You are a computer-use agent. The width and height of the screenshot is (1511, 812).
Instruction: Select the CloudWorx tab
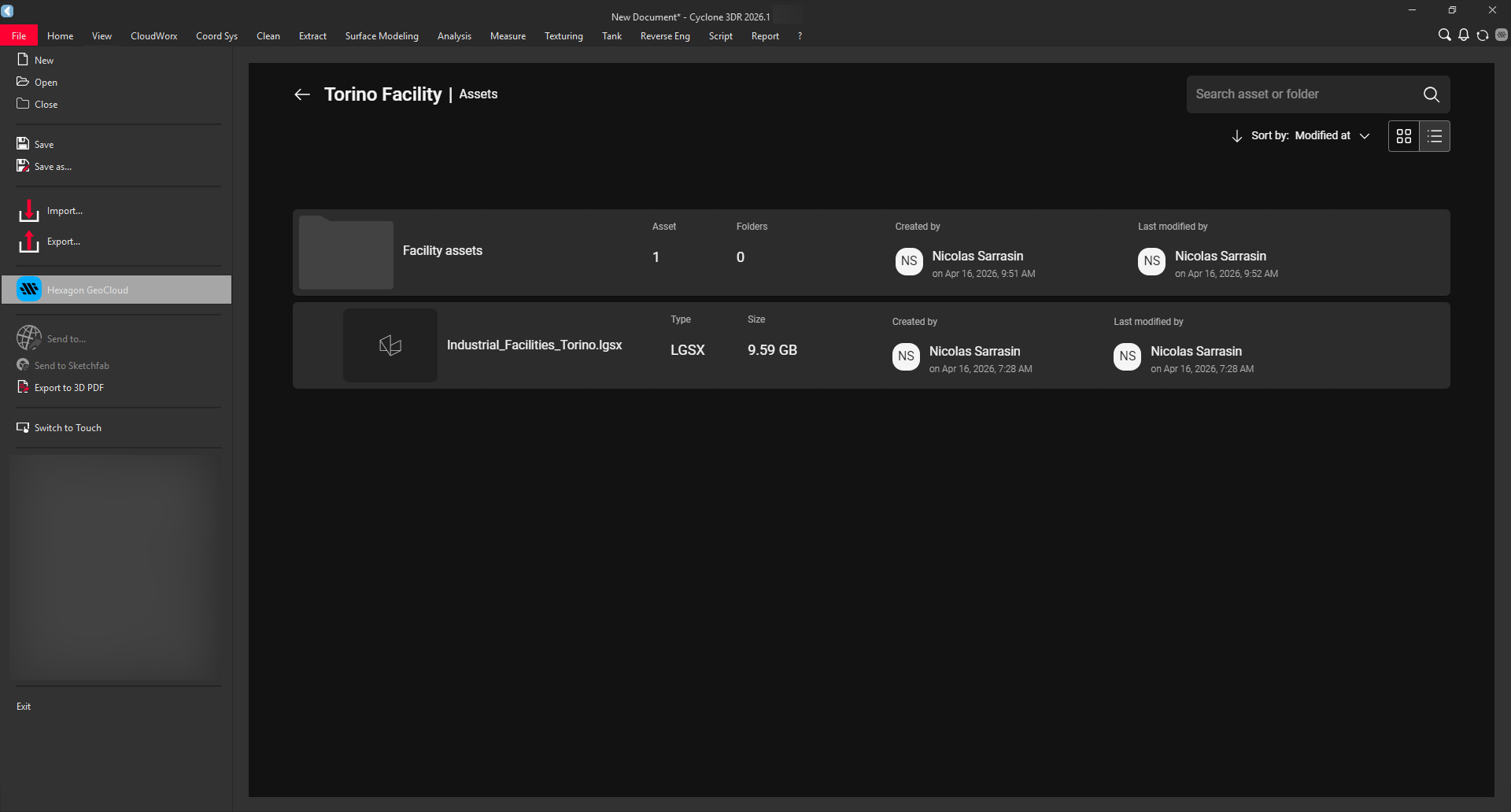154,36
